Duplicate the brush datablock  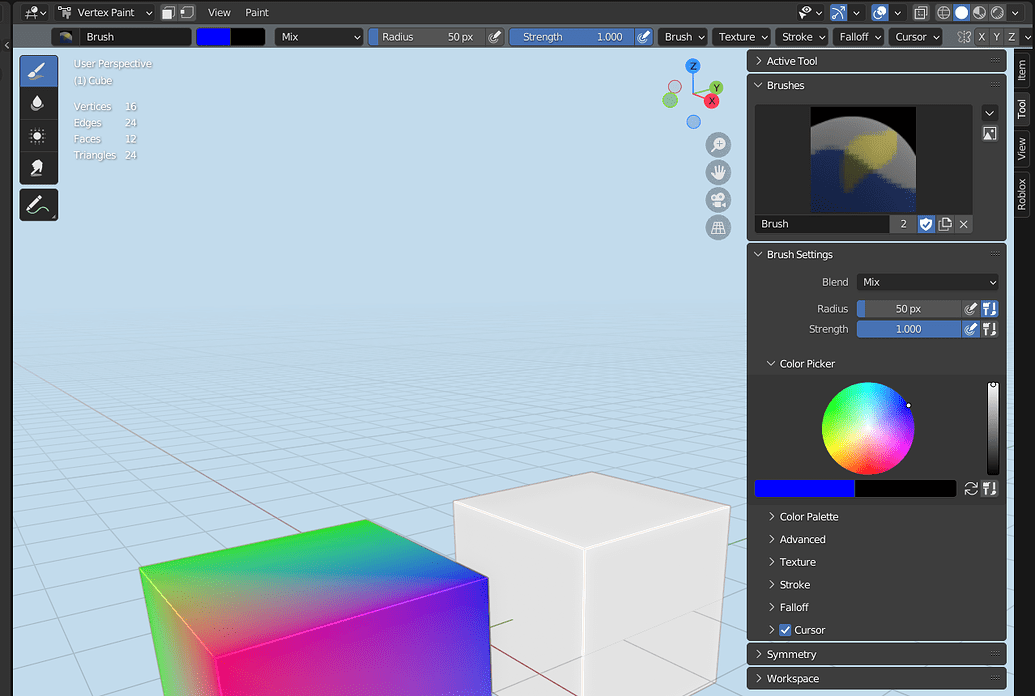click(x=945, y=224)
